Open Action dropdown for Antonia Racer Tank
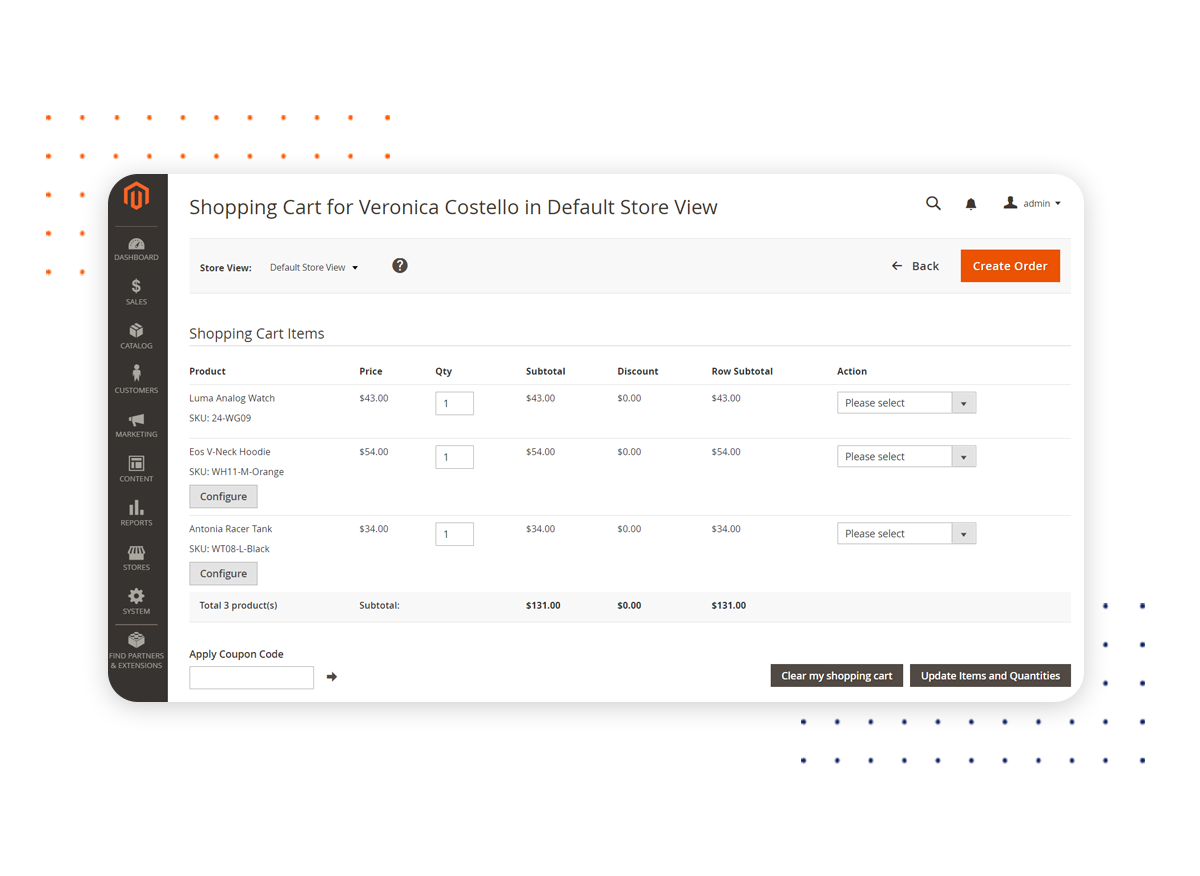Viewport: 1200px width, 876px height. (906, 533)
